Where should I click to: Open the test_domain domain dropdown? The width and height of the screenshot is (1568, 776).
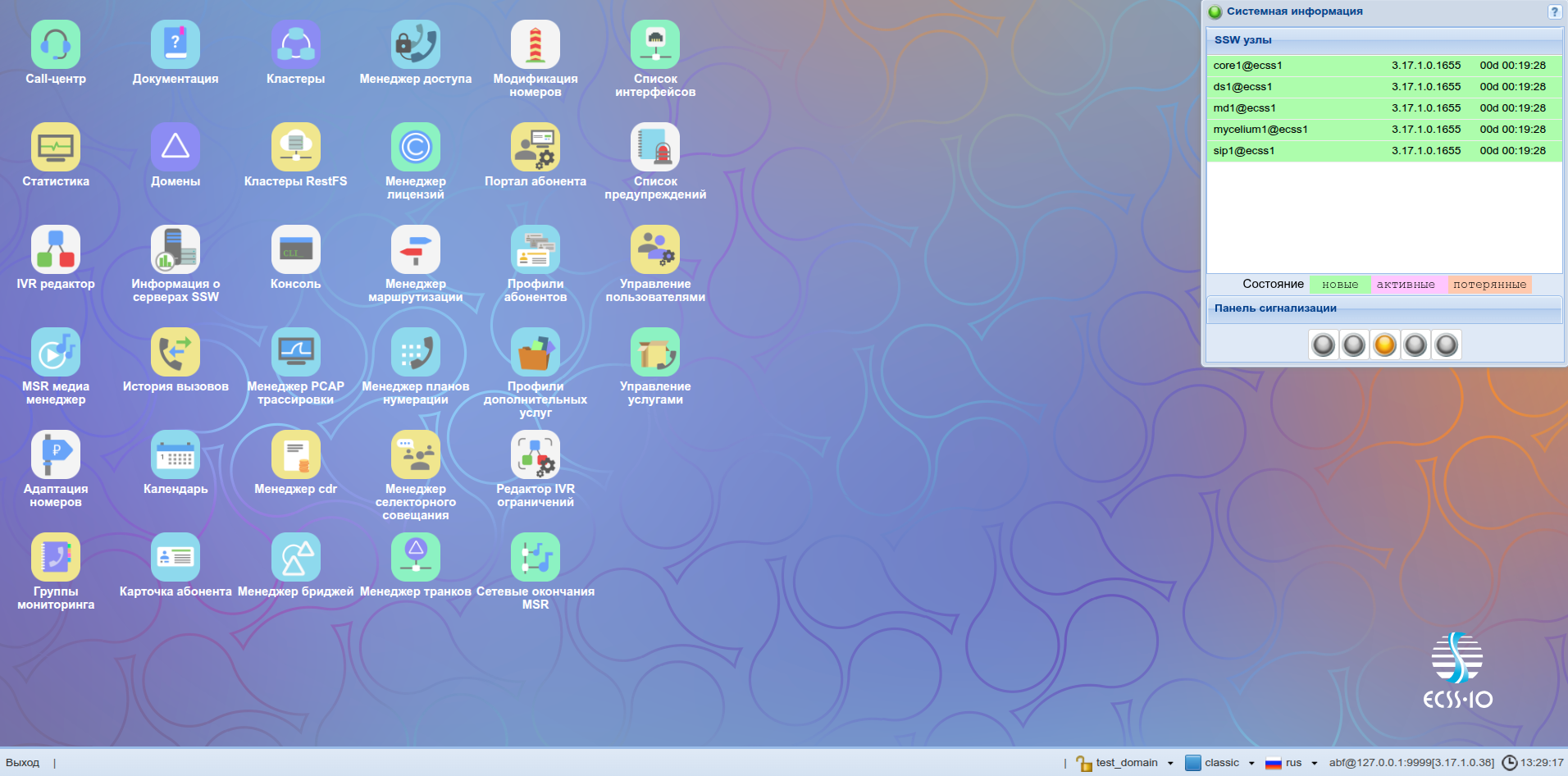(x=1125, y=763)
